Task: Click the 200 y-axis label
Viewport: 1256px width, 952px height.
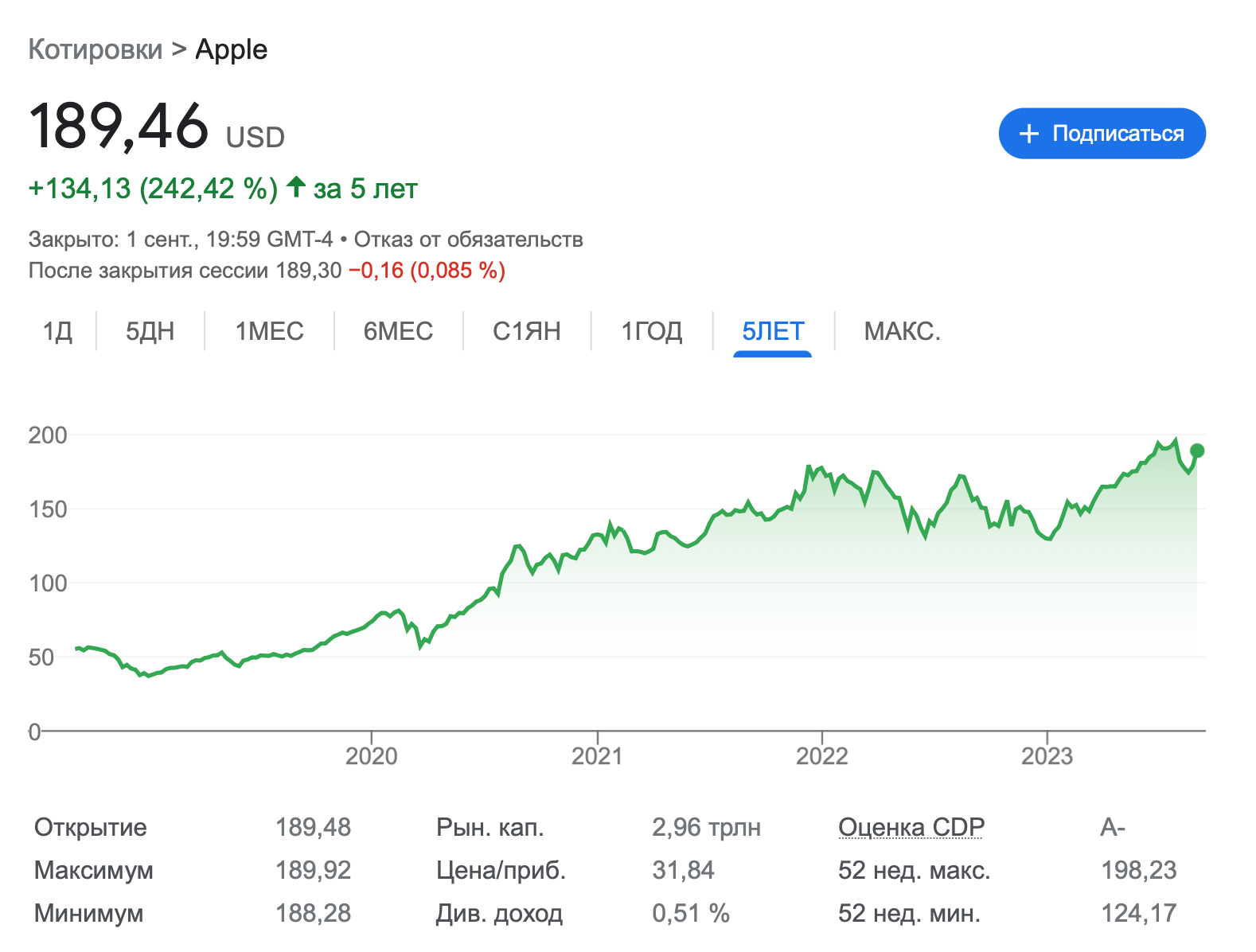Action: tap(48, 435)
